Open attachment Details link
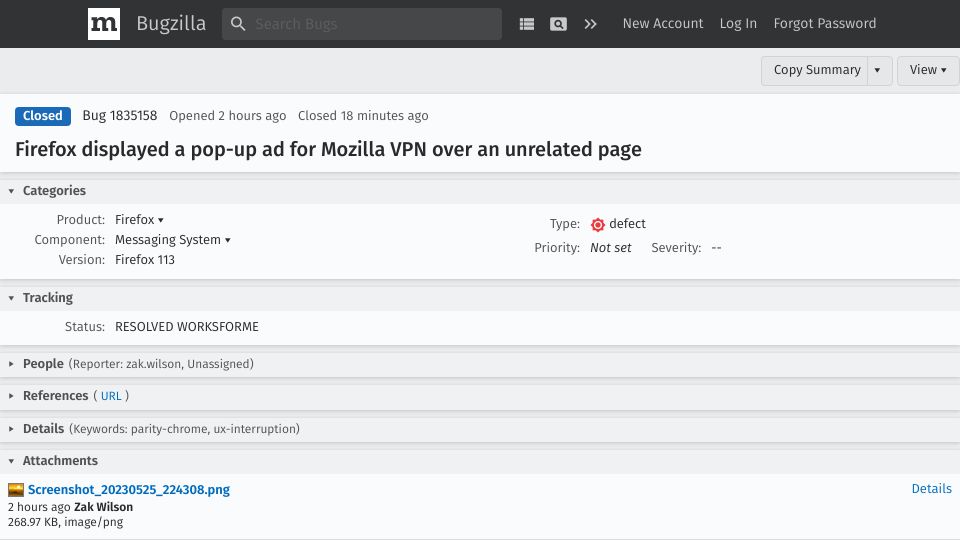The width and height of the screenshot is (960, 540). (x=931, y=489)
